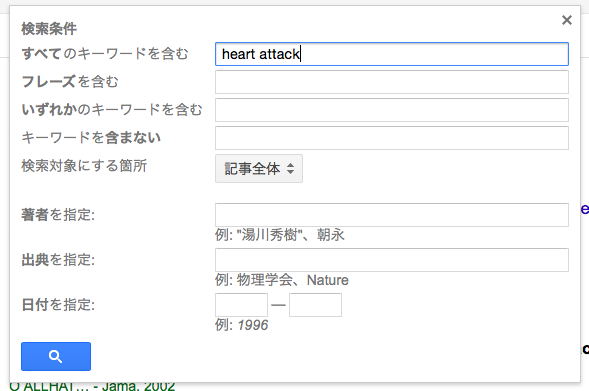Click the すべてのキーワードを含む label

pyautogui.click(x=105, y=54)
